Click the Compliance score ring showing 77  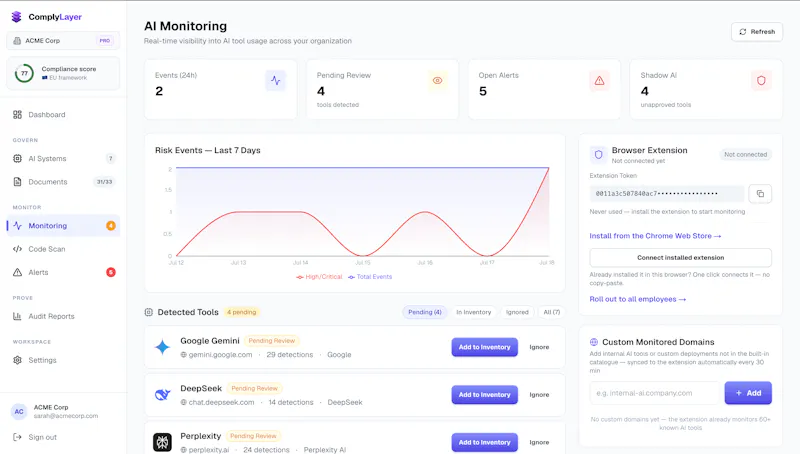24,73
